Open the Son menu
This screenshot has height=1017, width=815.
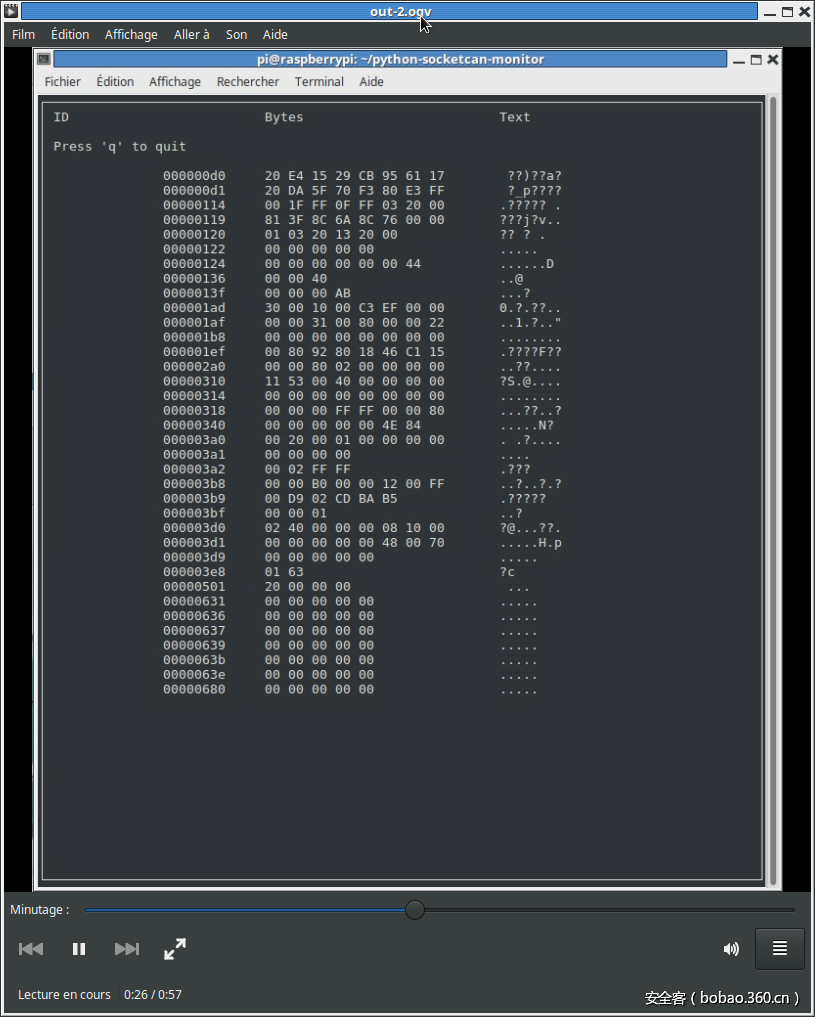[236, 34]
